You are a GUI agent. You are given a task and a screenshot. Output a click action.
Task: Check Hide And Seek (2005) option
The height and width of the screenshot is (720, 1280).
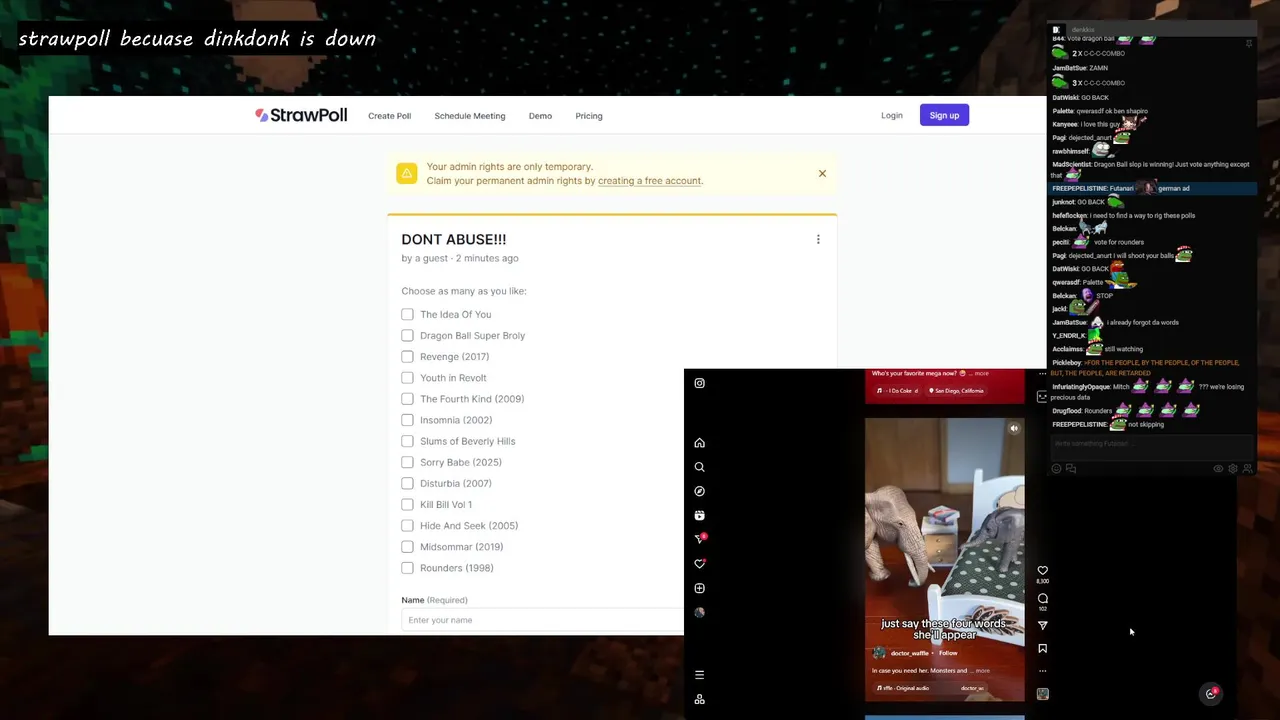(x=407, y=525)
